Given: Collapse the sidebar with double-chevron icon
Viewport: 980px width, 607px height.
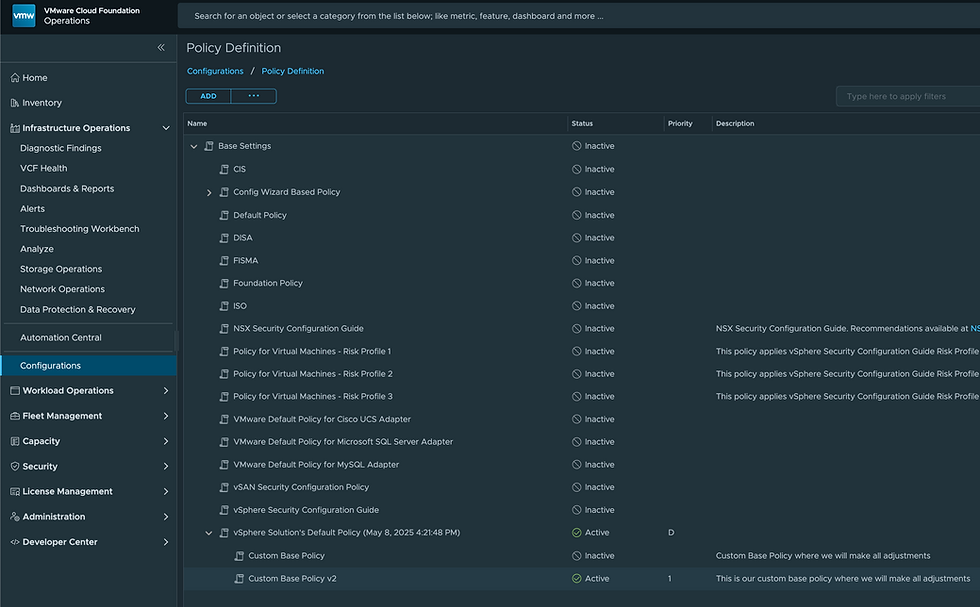Looking at the screenshot, I should (x=161, y=48).
